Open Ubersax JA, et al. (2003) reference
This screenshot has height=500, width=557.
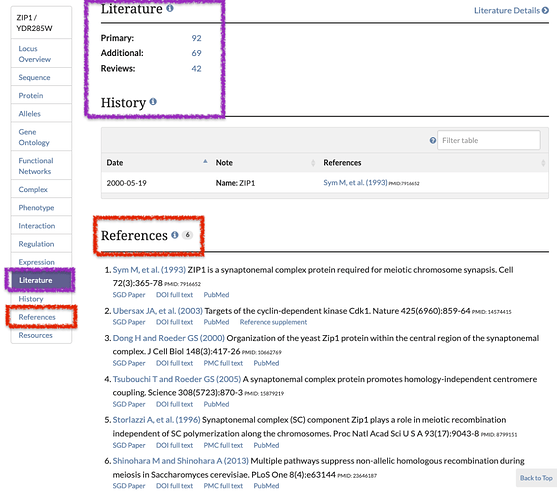click(x=158, y=311)
